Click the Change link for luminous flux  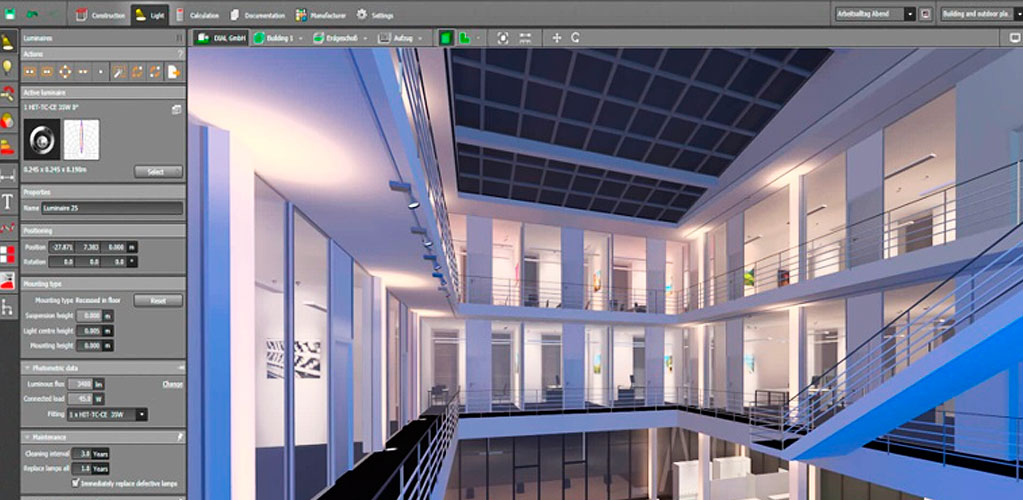coord(172,384)
